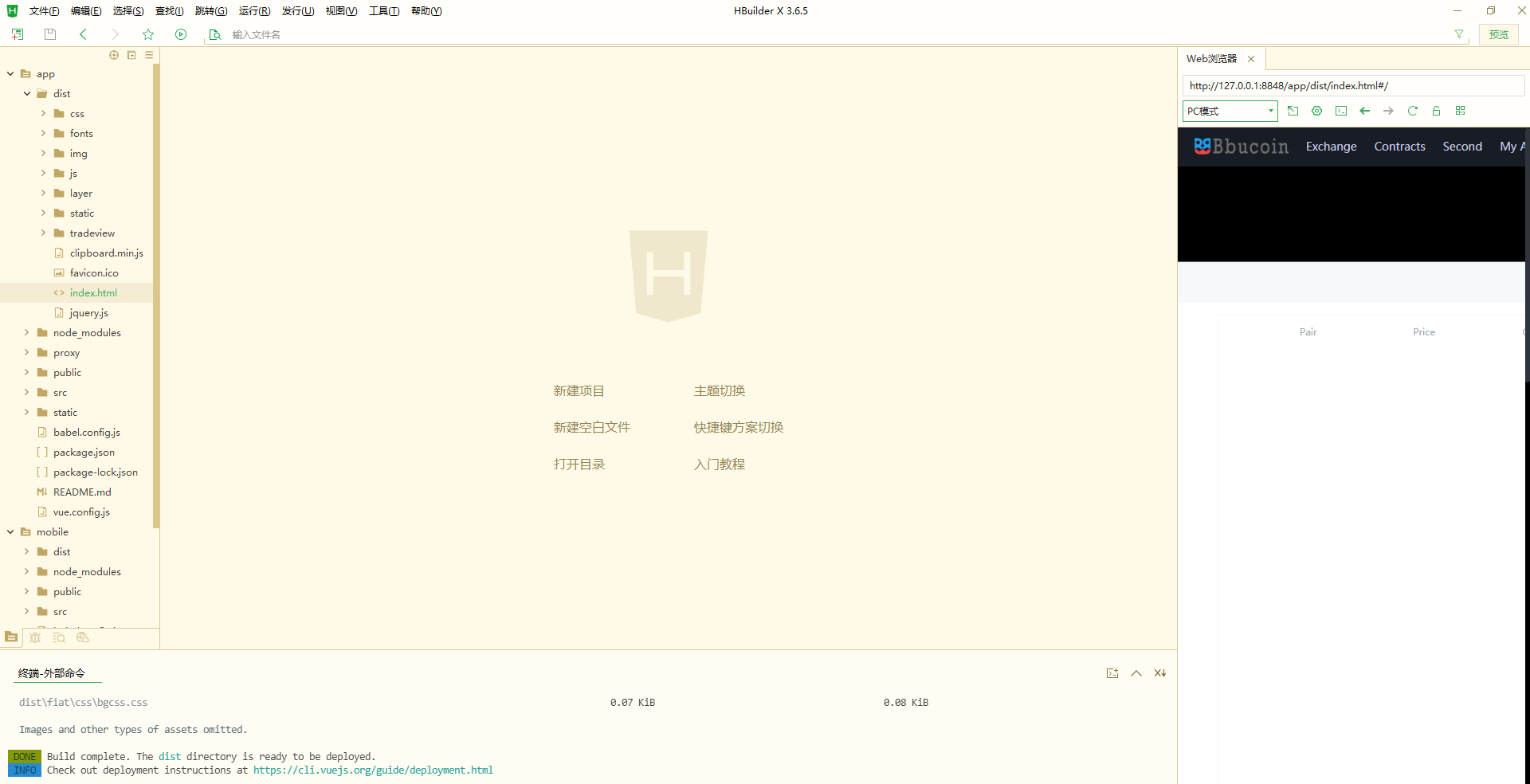Image resolution: width=1530 pixels, height=784 pixels.
Task: Switch to the Web浏览器 tab
Action: 1211,59
